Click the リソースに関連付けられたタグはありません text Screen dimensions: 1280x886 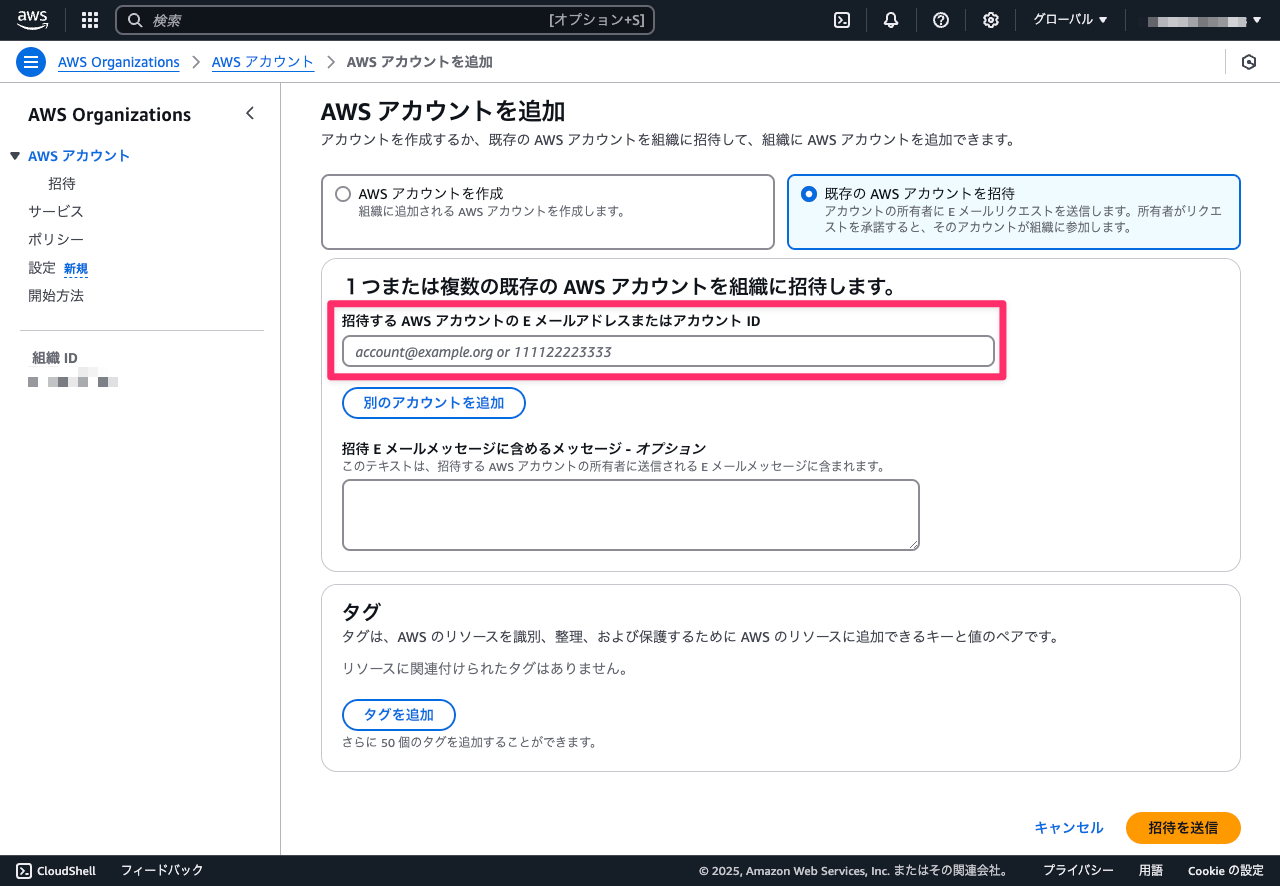(x=485, y=668)
